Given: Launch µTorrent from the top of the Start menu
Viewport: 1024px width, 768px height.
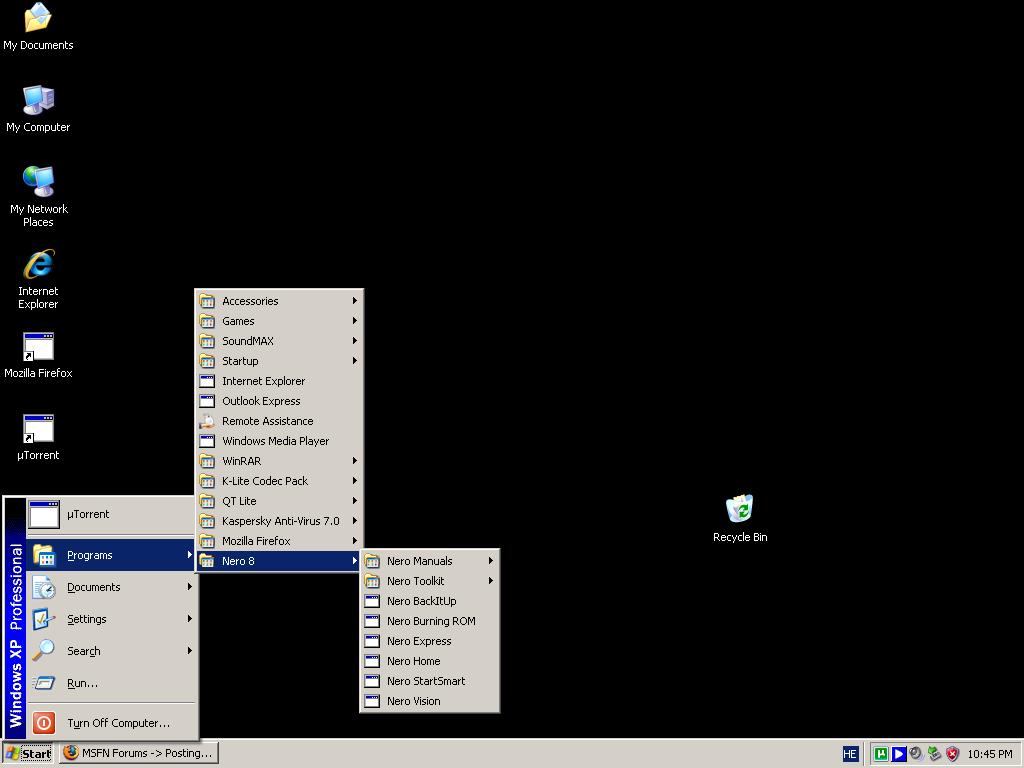Looking at the screenshot, I should [112, 515].
